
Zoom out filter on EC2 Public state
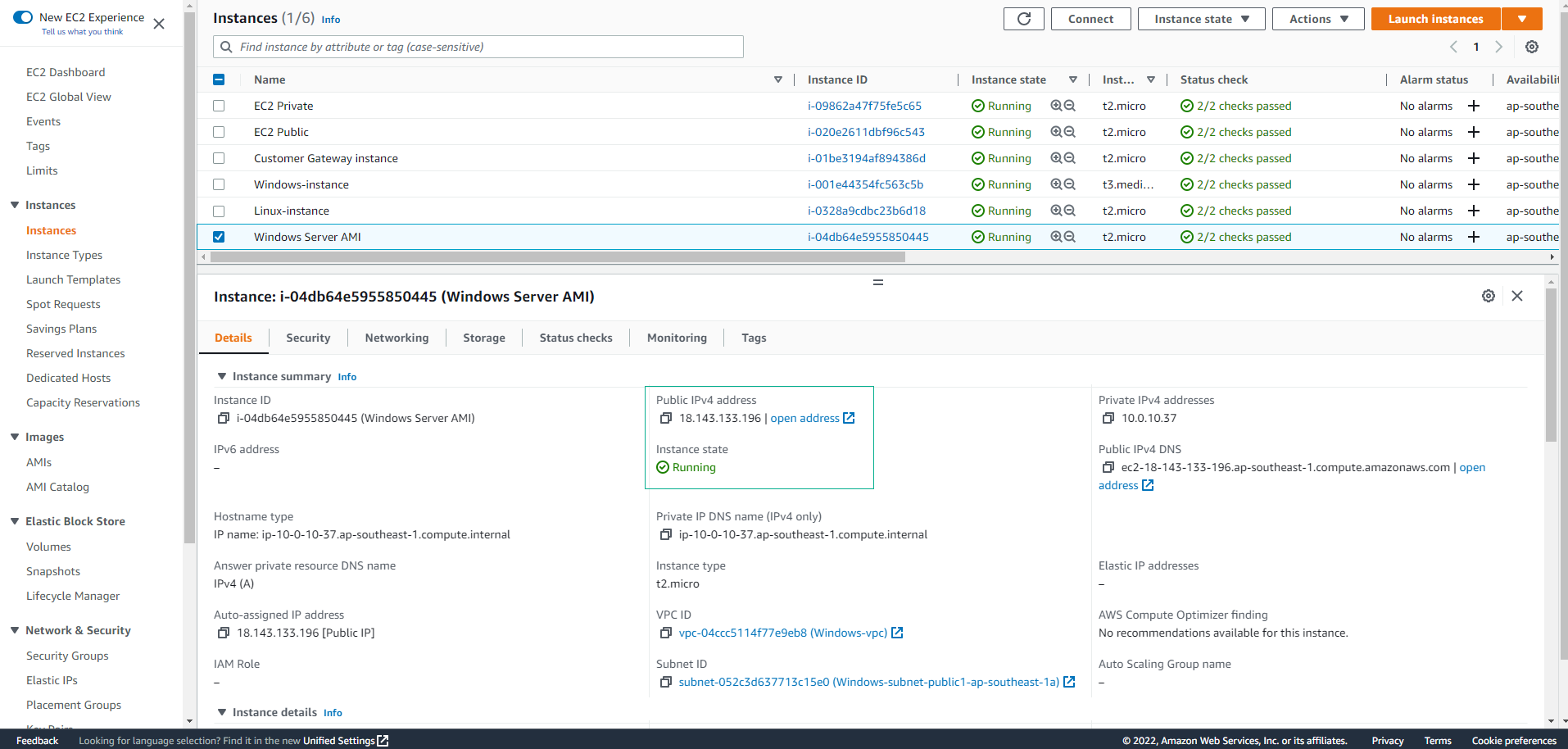[x=1069, y=132]
